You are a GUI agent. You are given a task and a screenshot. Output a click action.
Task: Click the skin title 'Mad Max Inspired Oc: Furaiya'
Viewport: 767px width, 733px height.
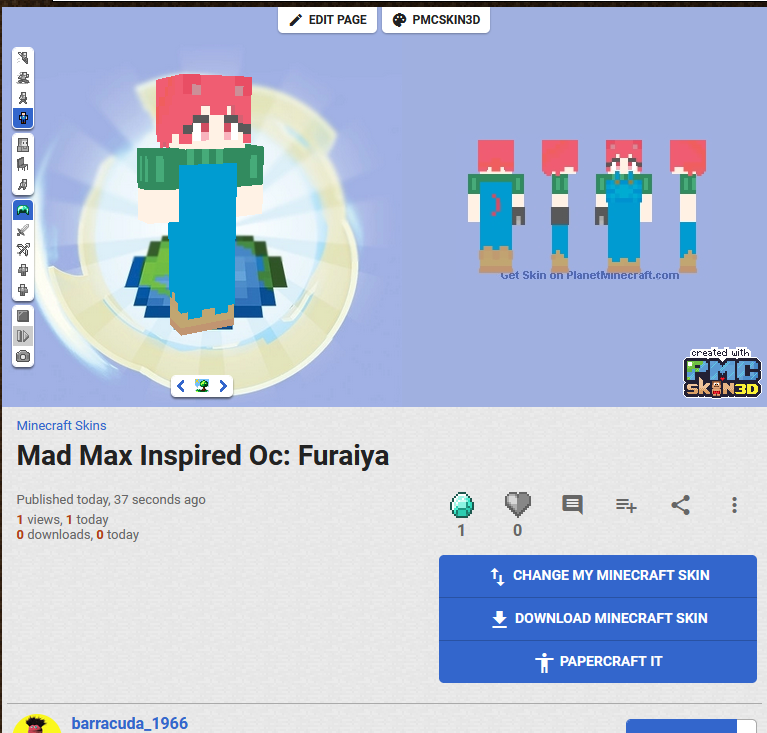(x=203, y=456)
